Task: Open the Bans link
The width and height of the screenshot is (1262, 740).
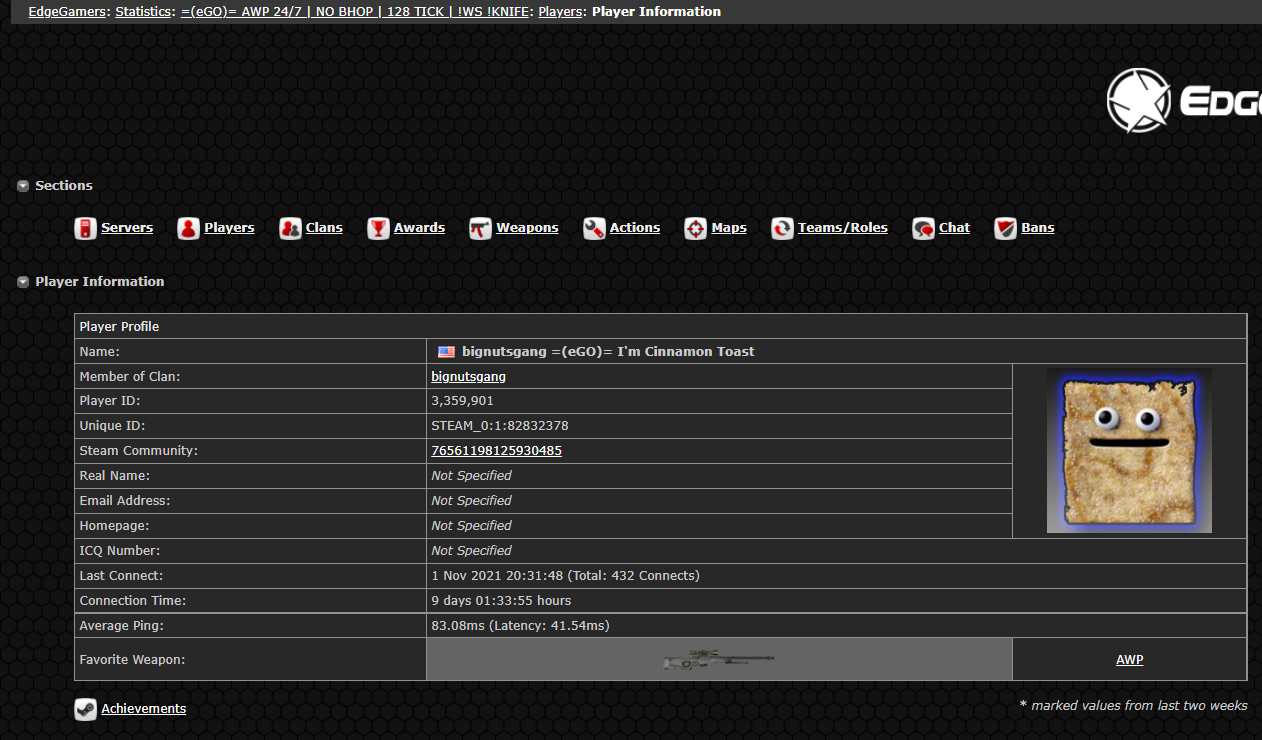Action: click(x=1037, y=228)
